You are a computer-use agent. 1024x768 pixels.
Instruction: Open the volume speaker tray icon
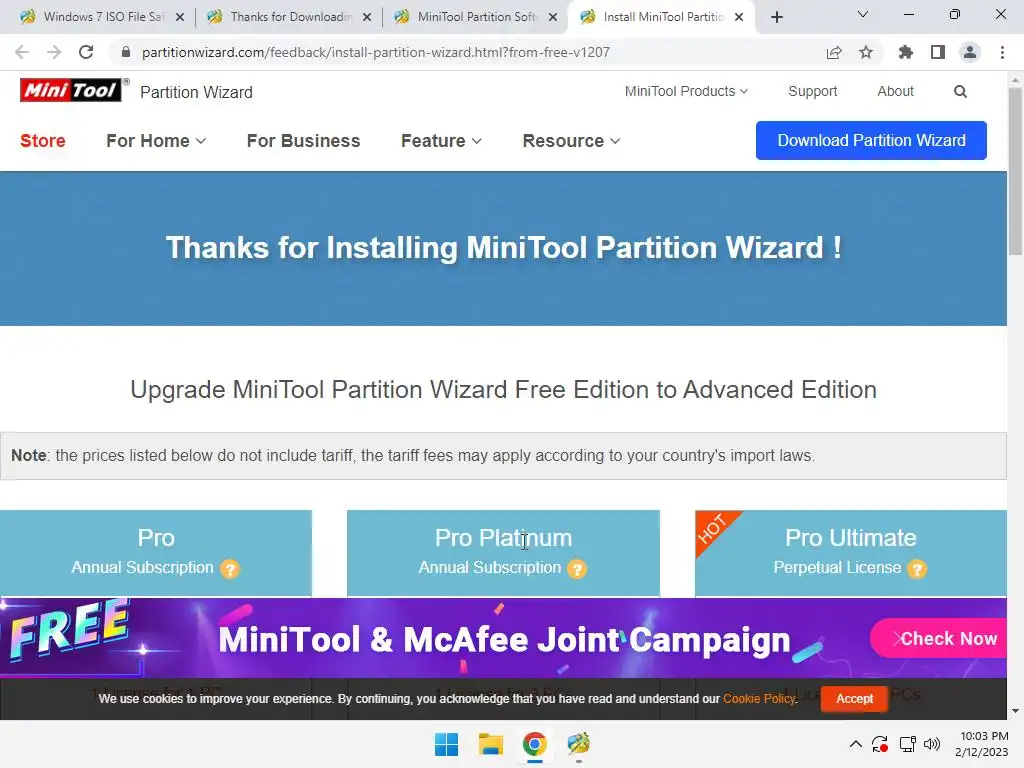point(932,744)
